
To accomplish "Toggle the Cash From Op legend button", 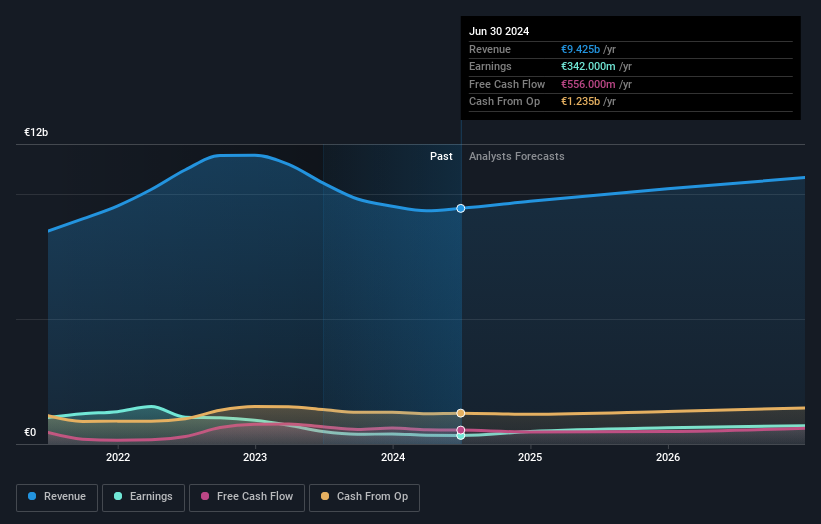I will click(x=364, y=497).
